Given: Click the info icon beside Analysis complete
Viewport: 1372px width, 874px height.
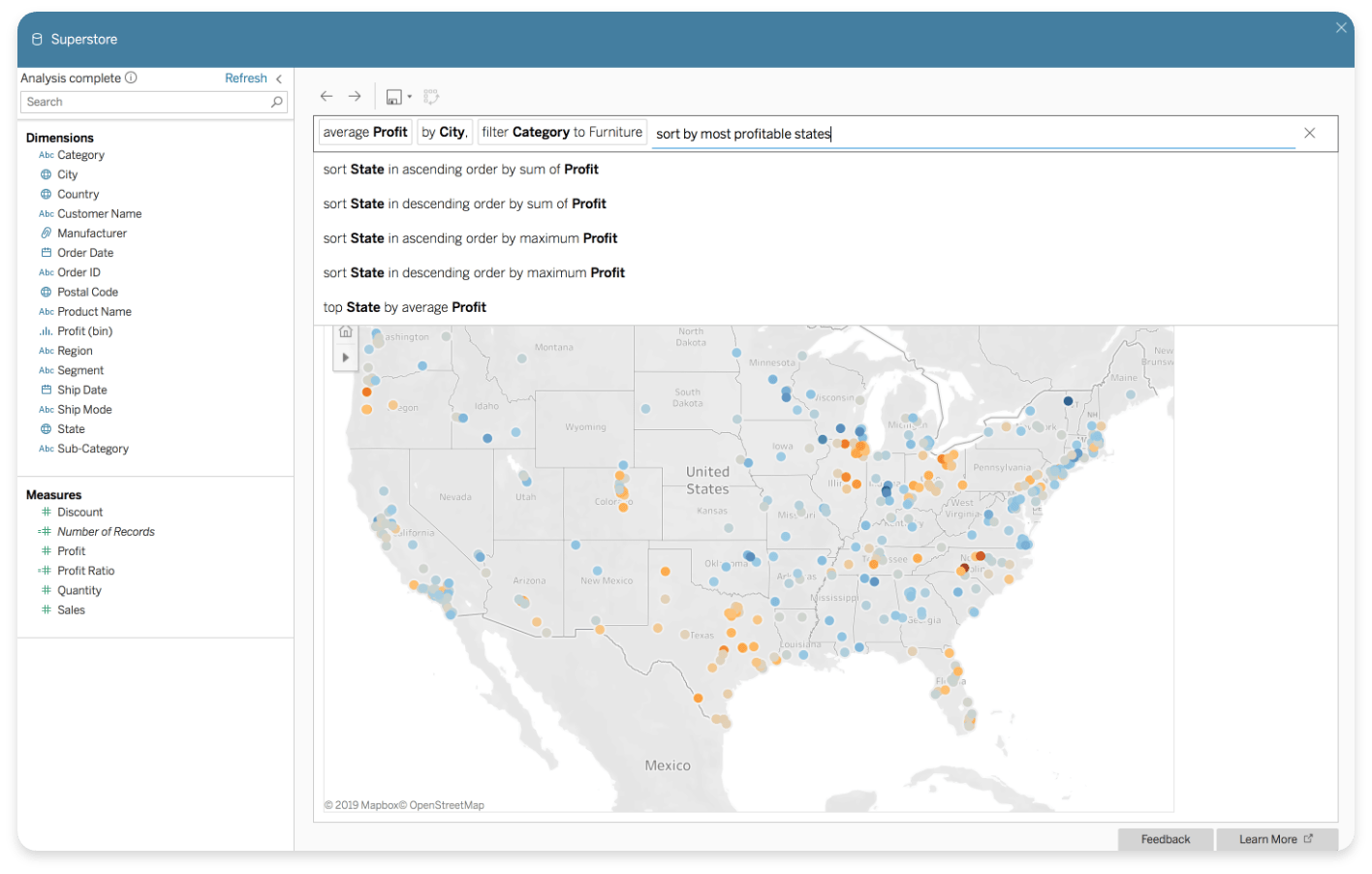Looking at the screenshot, I should pyautogui.click(x=132, y=78).
